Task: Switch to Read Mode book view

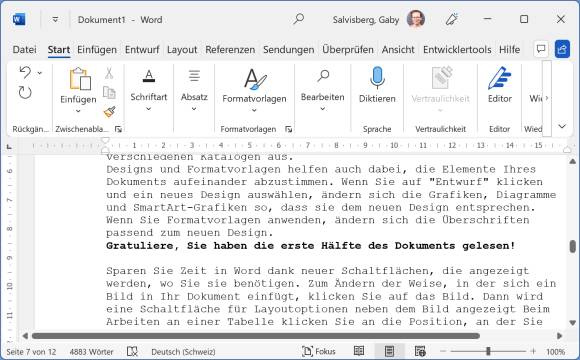Action: (359, 351)
